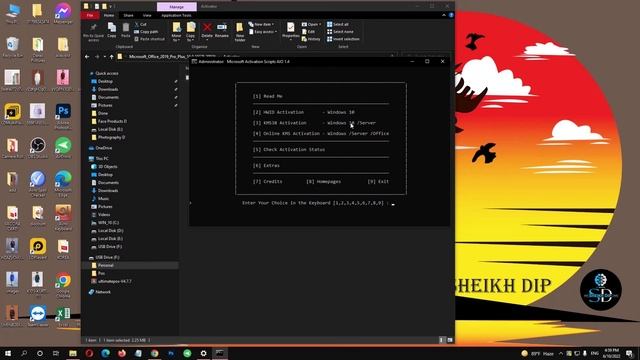The width and height of the screenshot is (640, 360).
Task: Click the large icons view toggle
Action: (x=449, y=340)
